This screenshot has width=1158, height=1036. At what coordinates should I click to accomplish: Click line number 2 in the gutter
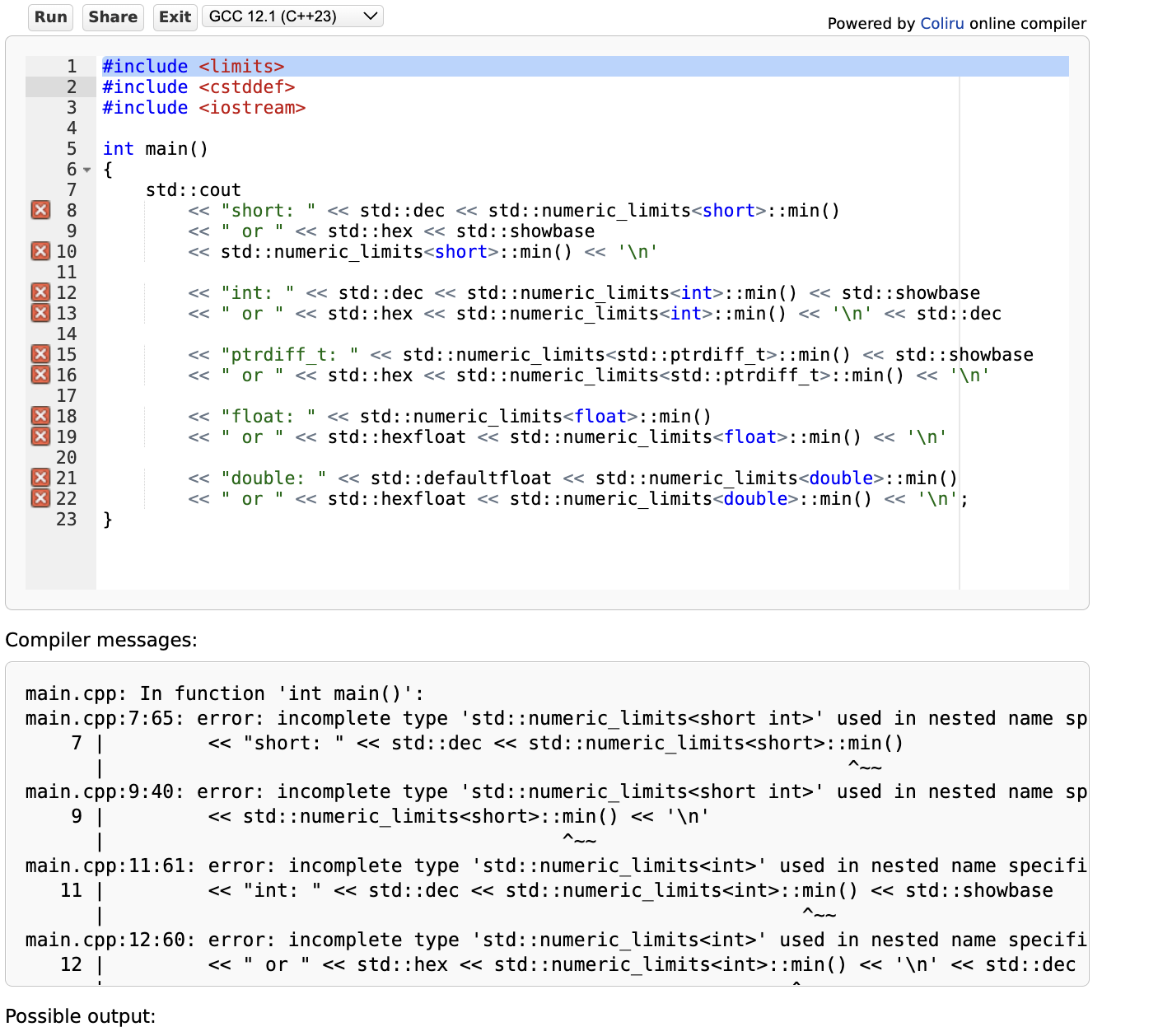(72, 86)
